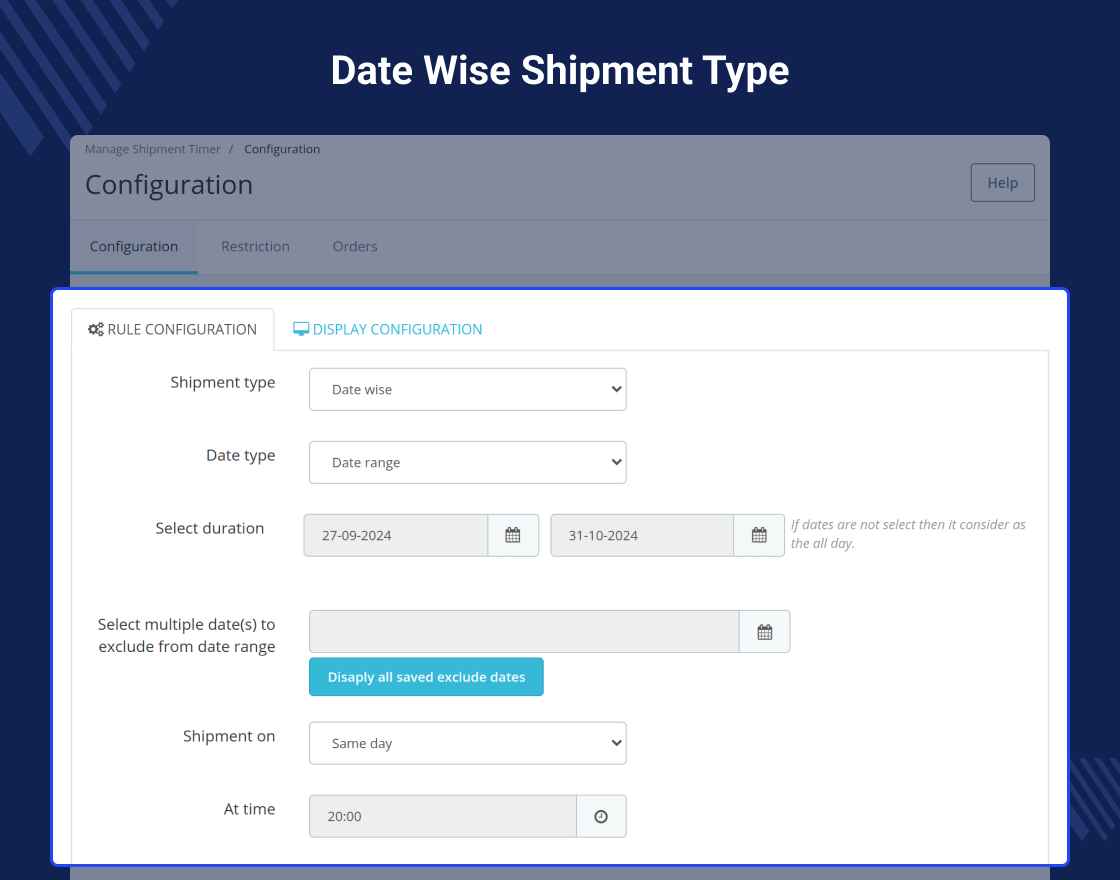Open Shipment type dropdown
Screen dimensions: 1120x880
click(x=468, y=389)
